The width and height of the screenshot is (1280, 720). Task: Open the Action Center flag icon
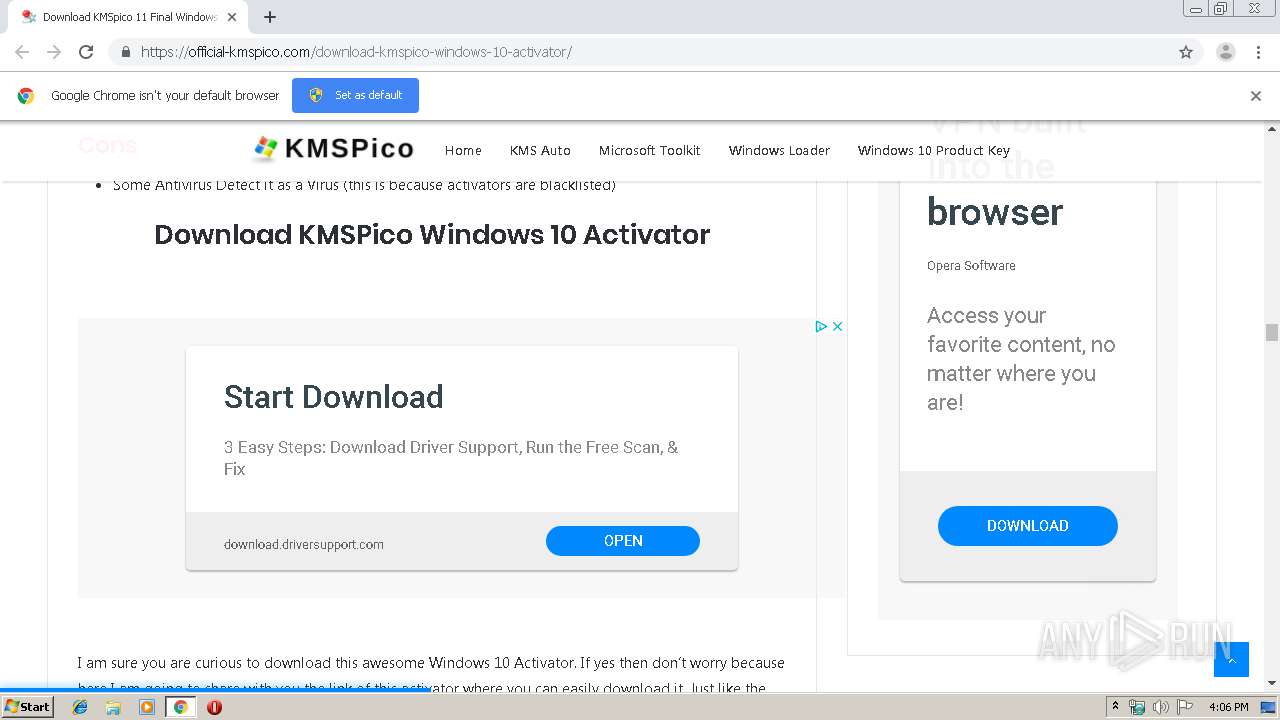(x=1185, y=707)
